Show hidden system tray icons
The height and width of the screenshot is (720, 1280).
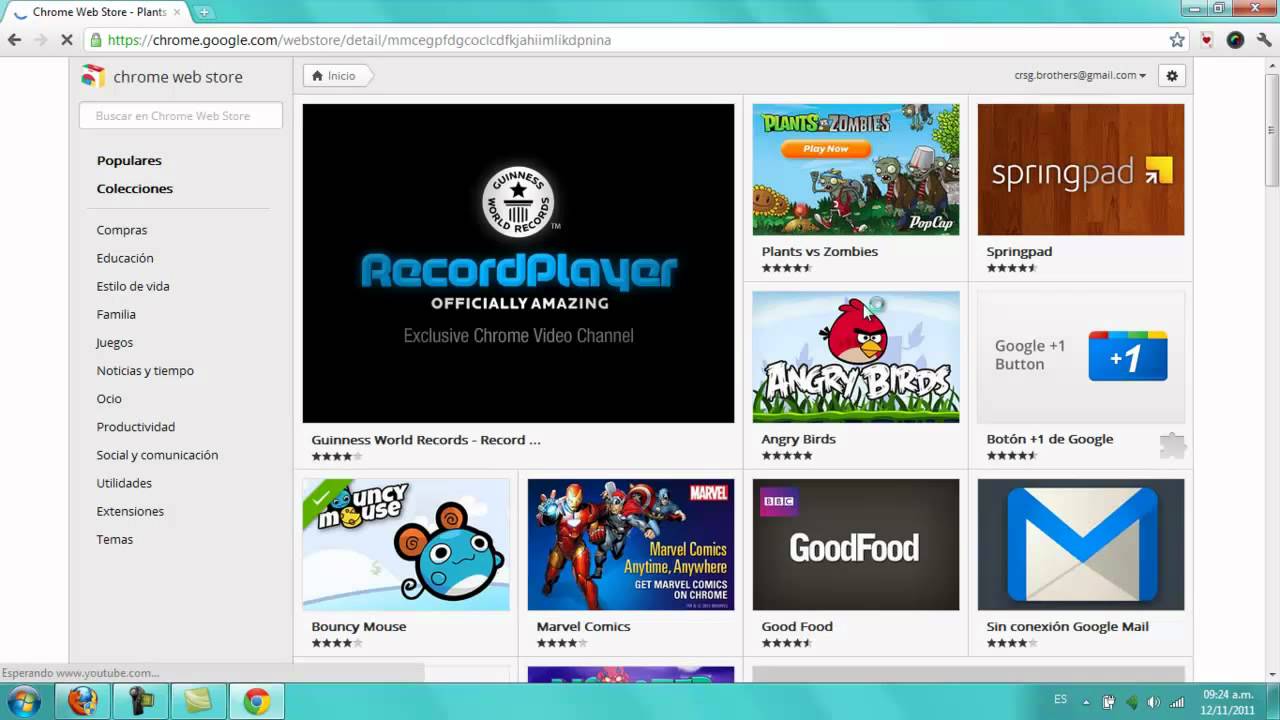tap(1086, 702)
